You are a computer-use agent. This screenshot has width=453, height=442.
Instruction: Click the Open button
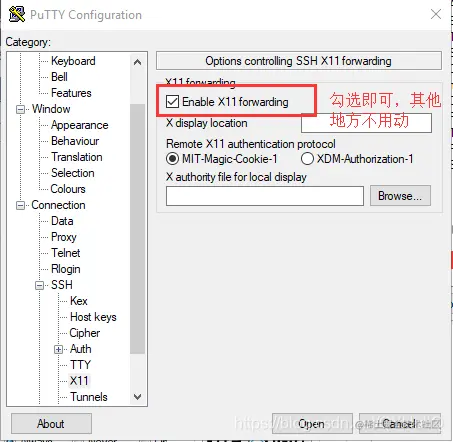click(x=312, y=423)
